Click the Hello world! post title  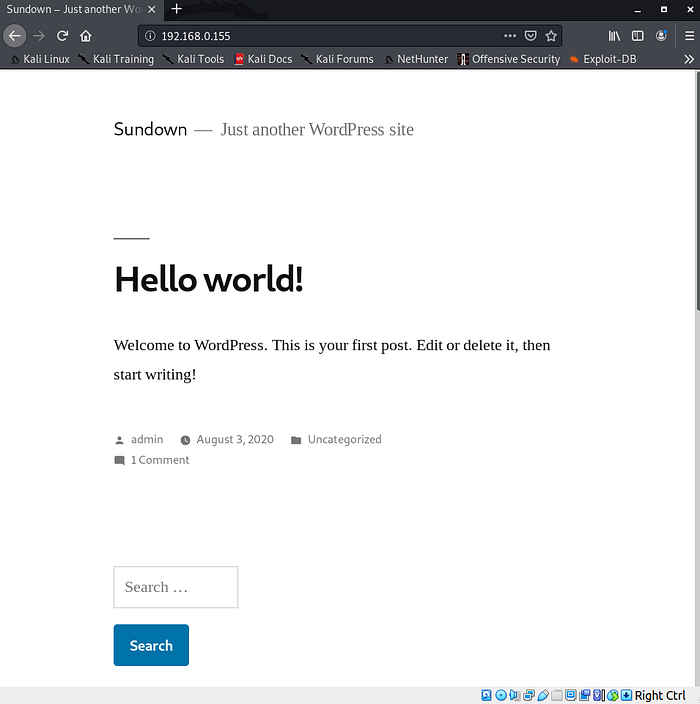click(208, 279)
